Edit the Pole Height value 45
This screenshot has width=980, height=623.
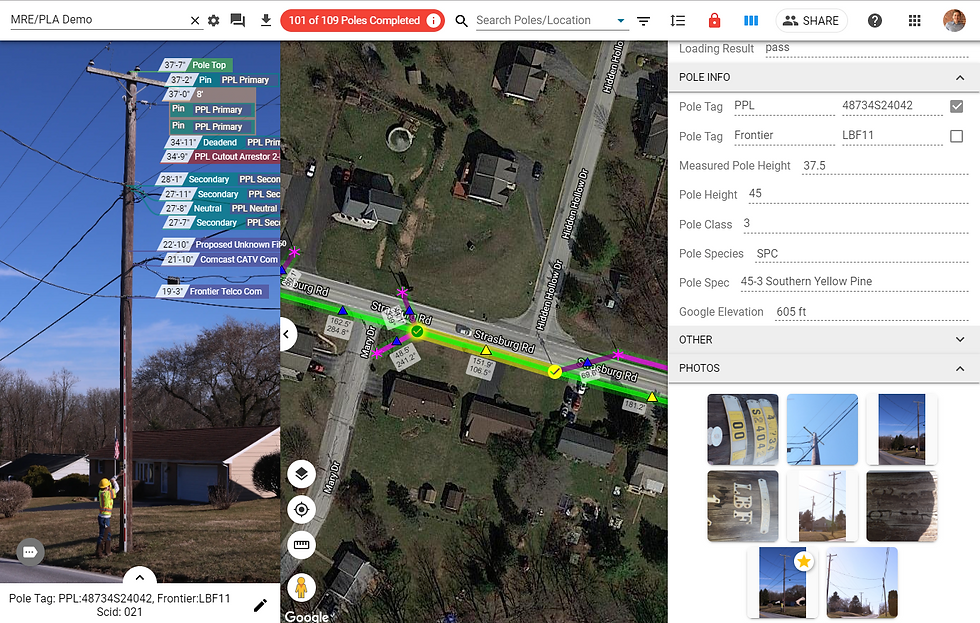pyautogui.click(x=858, y=194)
